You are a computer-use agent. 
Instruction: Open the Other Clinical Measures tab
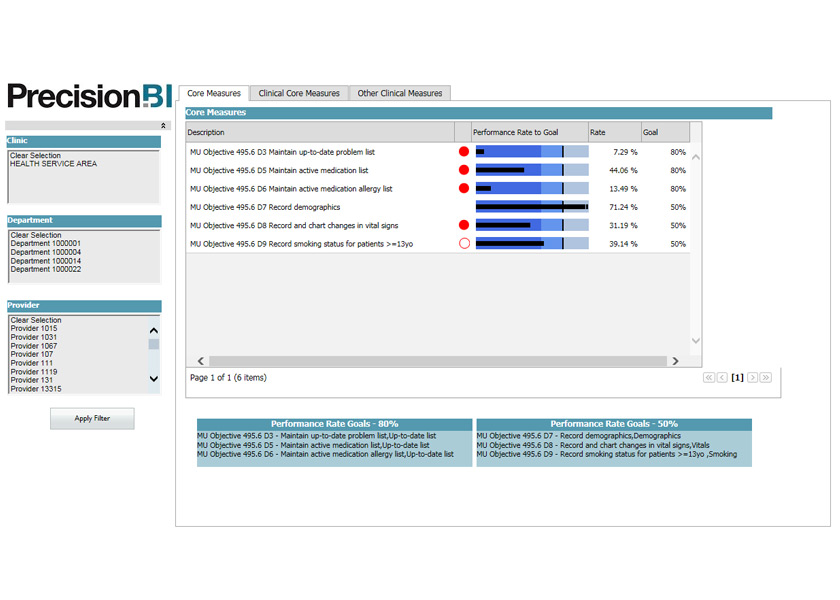pos(400,93)
